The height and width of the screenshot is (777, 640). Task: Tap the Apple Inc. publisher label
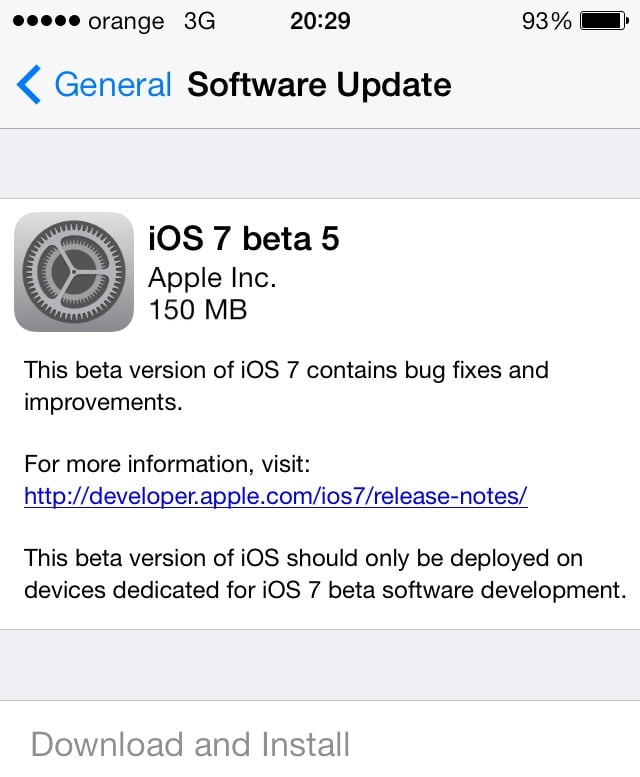[212, 278]
